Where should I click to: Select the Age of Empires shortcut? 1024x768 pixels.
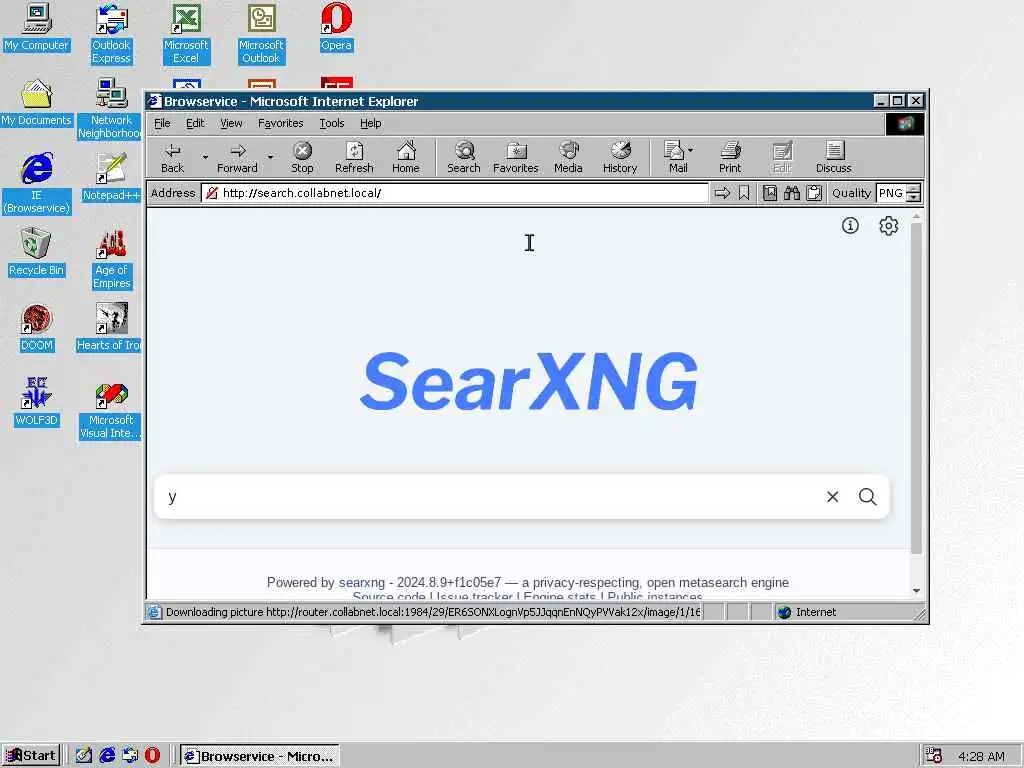click(111, 259)
